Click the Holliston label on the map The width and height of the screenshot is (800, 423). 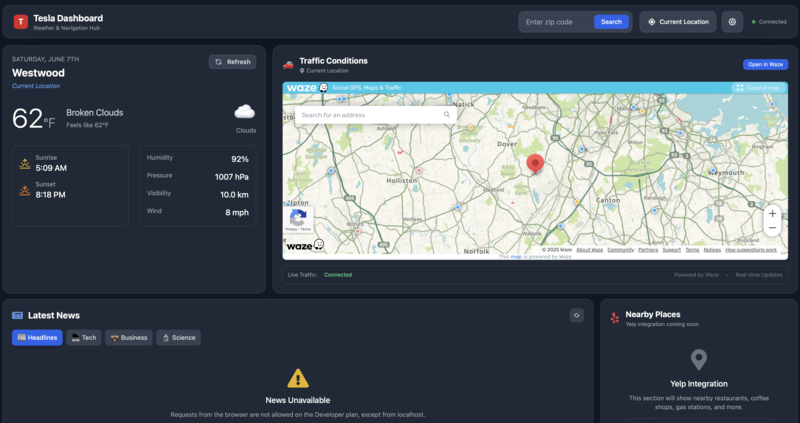402,181
